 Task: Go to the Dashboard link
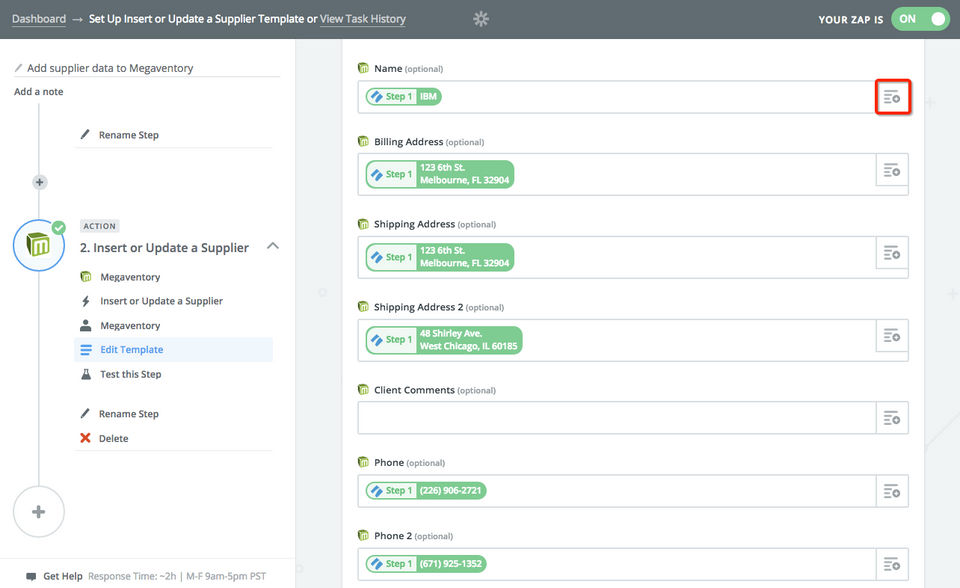click(x=39, y=19)
